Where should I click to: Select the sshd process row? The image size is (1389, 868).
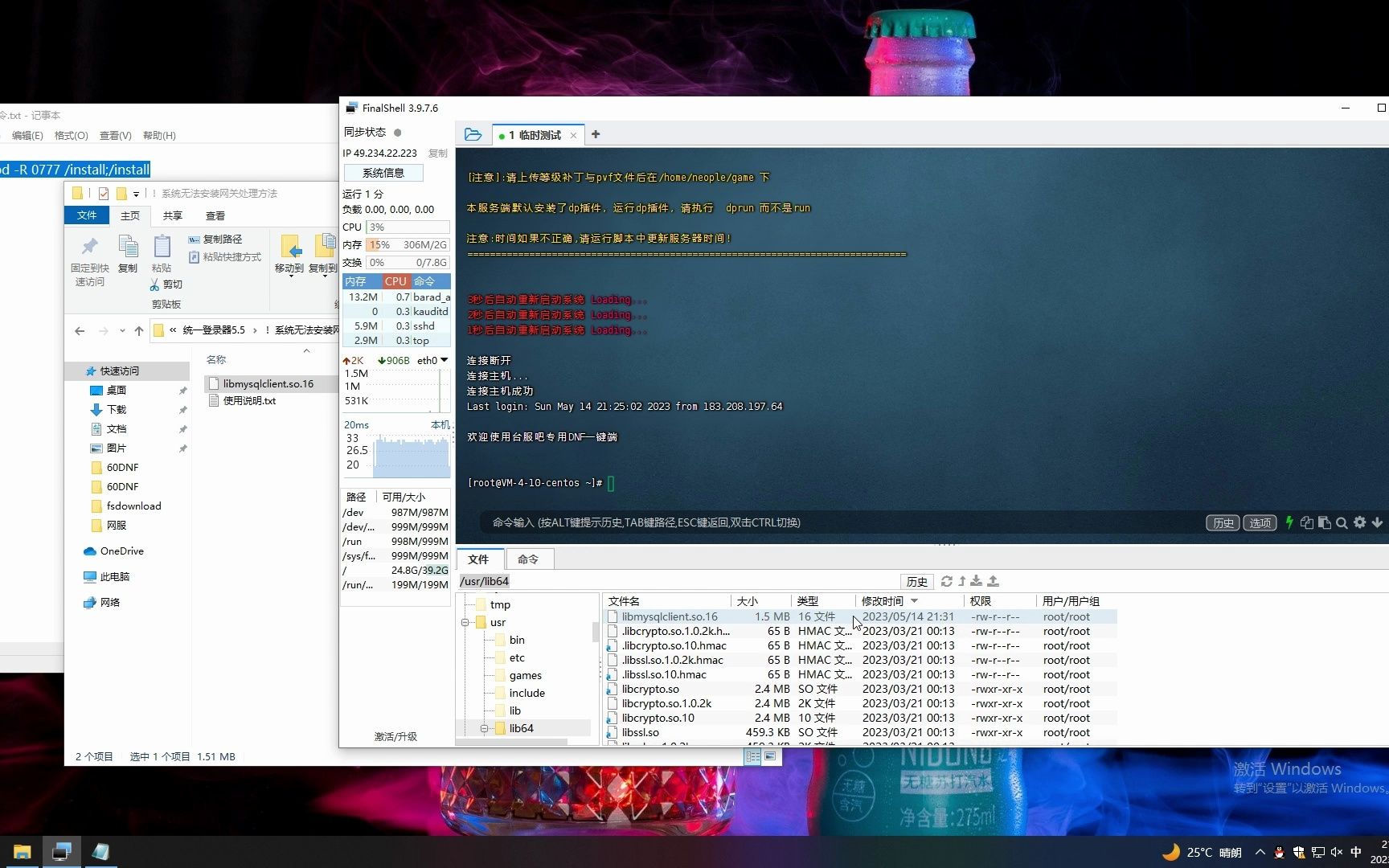click(x=396, y=325)
